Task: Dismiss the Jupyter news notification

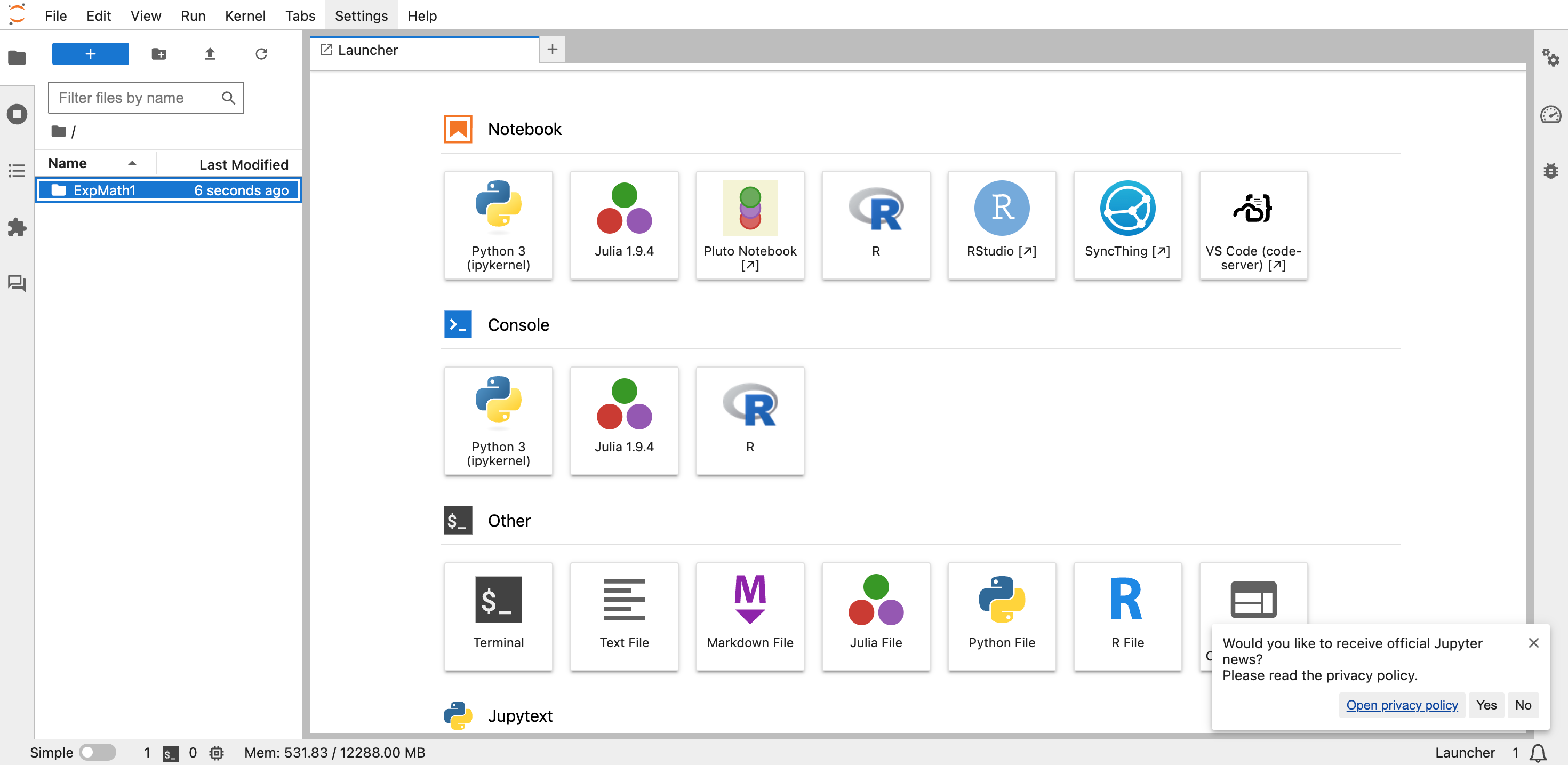Action: pyautogui.click(x=1533, y=643)
